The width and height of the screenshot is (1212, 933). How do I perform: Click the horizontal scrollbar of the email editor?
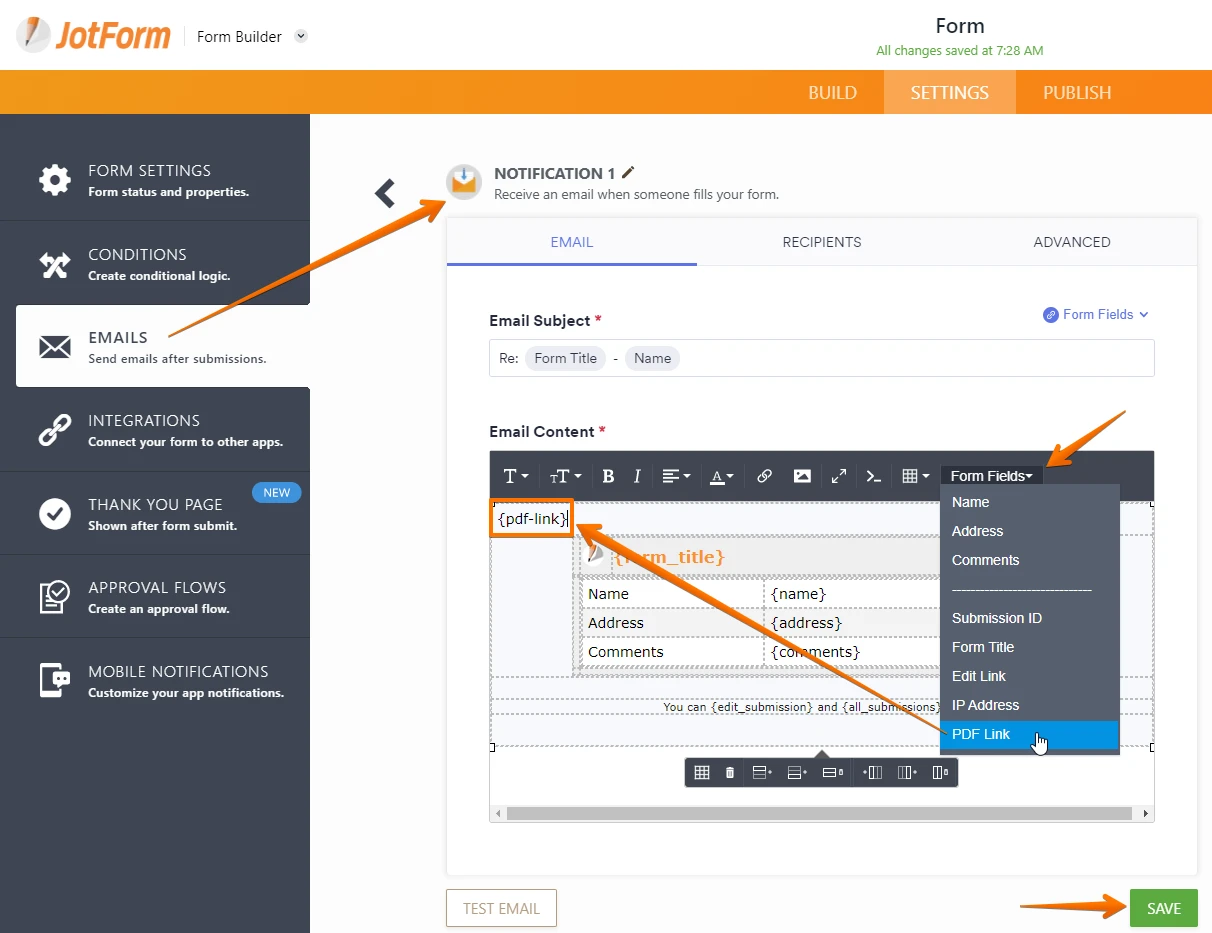click(818, 814)
